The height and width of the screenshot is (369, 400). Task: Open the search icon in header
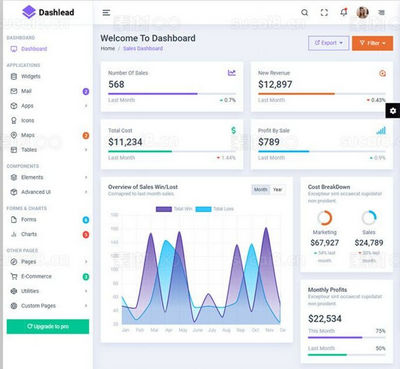[304, 13]
